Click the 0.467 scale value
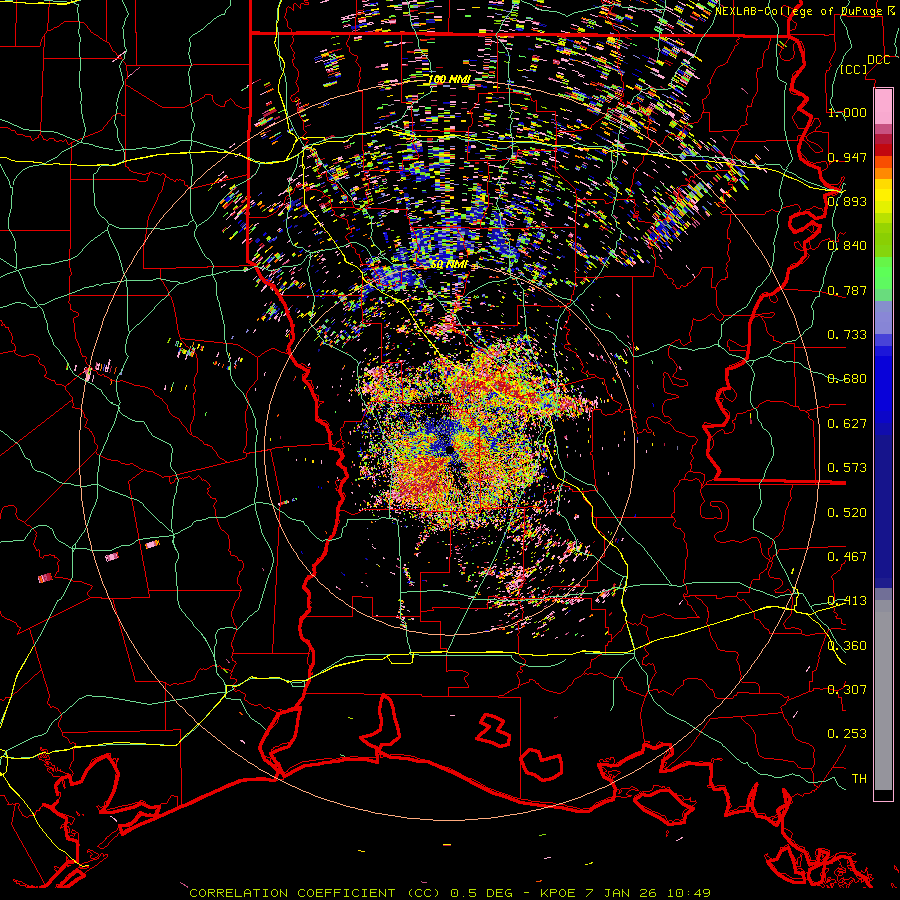Viewport: 900px width, 900px height. tap(847, 557)
